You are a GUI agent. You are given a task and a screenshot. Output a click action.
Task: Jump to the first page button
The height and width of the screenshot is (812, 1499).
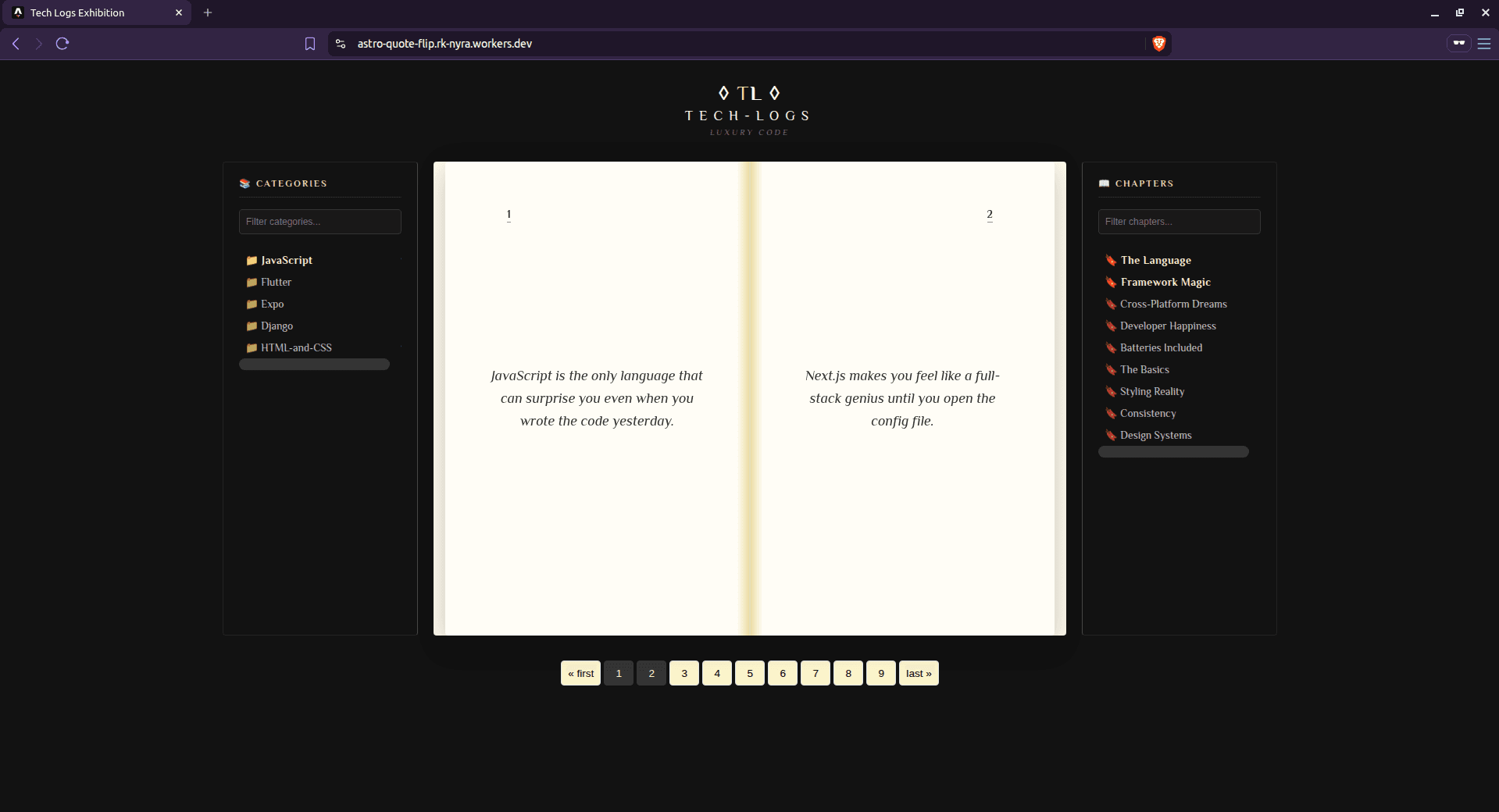click(x=580, y=673)
